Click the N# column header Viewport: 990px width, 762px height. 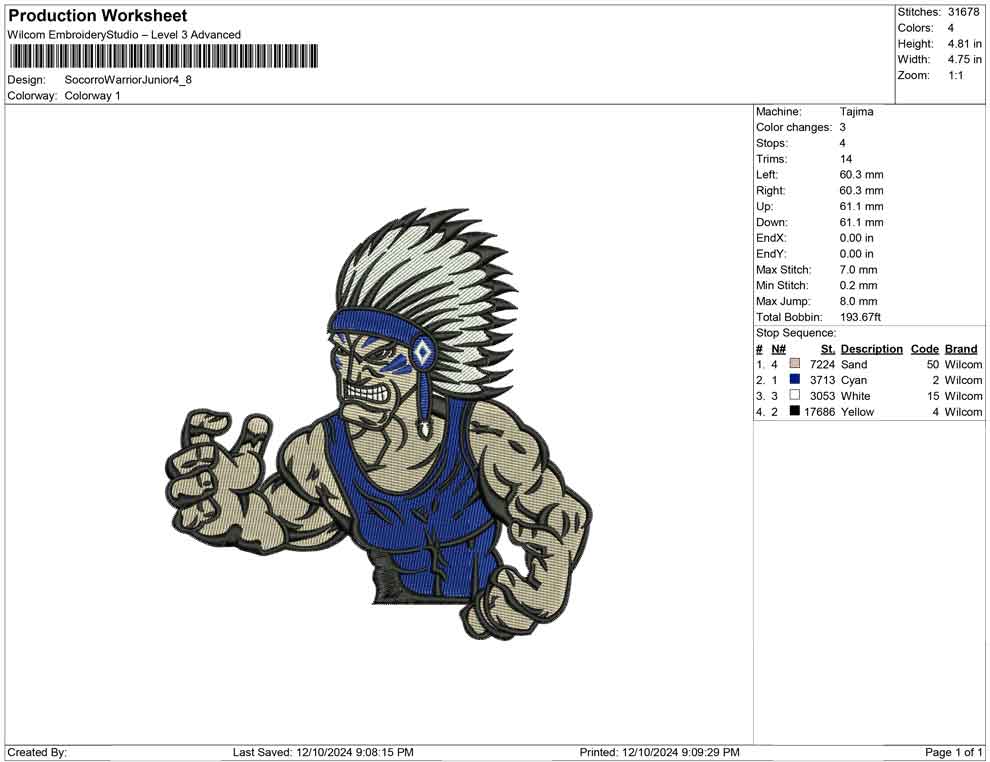(778, 349)
